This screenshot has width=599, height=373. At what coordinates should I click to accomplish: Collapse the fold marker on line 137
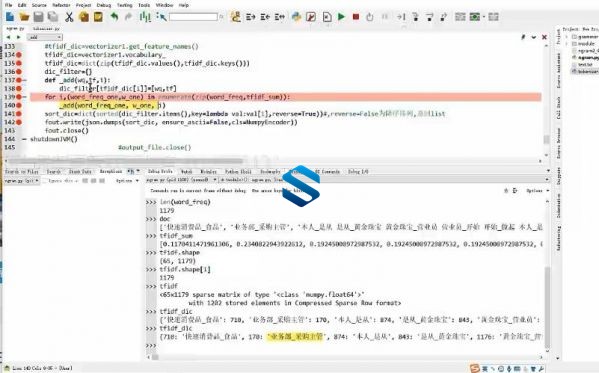(24, 80)
